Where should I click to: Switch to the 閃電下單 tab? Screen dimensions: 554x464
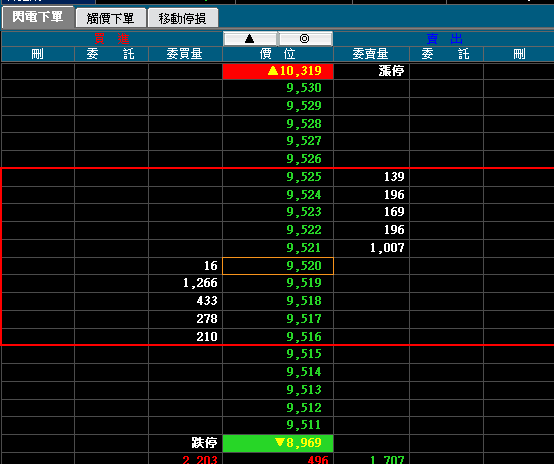pyautogui.click(x=38, y=17)
